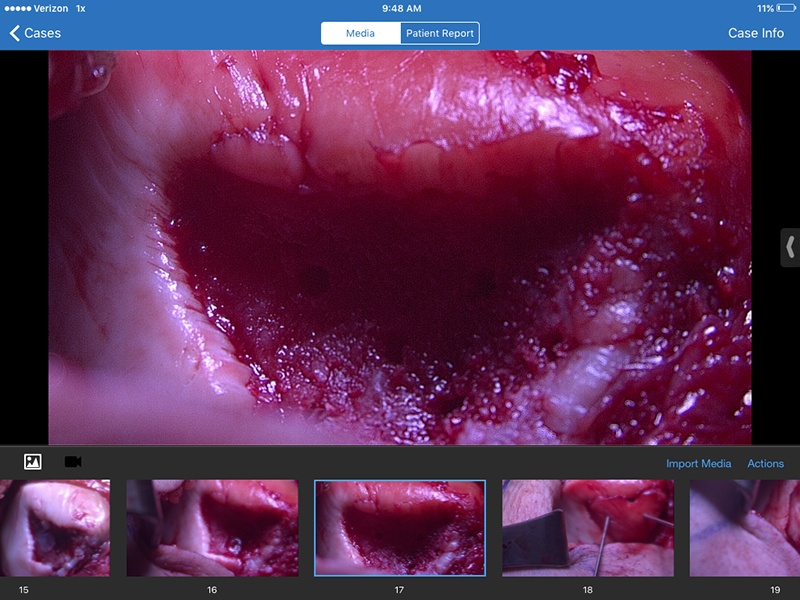Image resolution: width=800 pixels, height=600 pixels.
Task: Switch to the Patient Report tab
Action: click(x=440, y=33)
